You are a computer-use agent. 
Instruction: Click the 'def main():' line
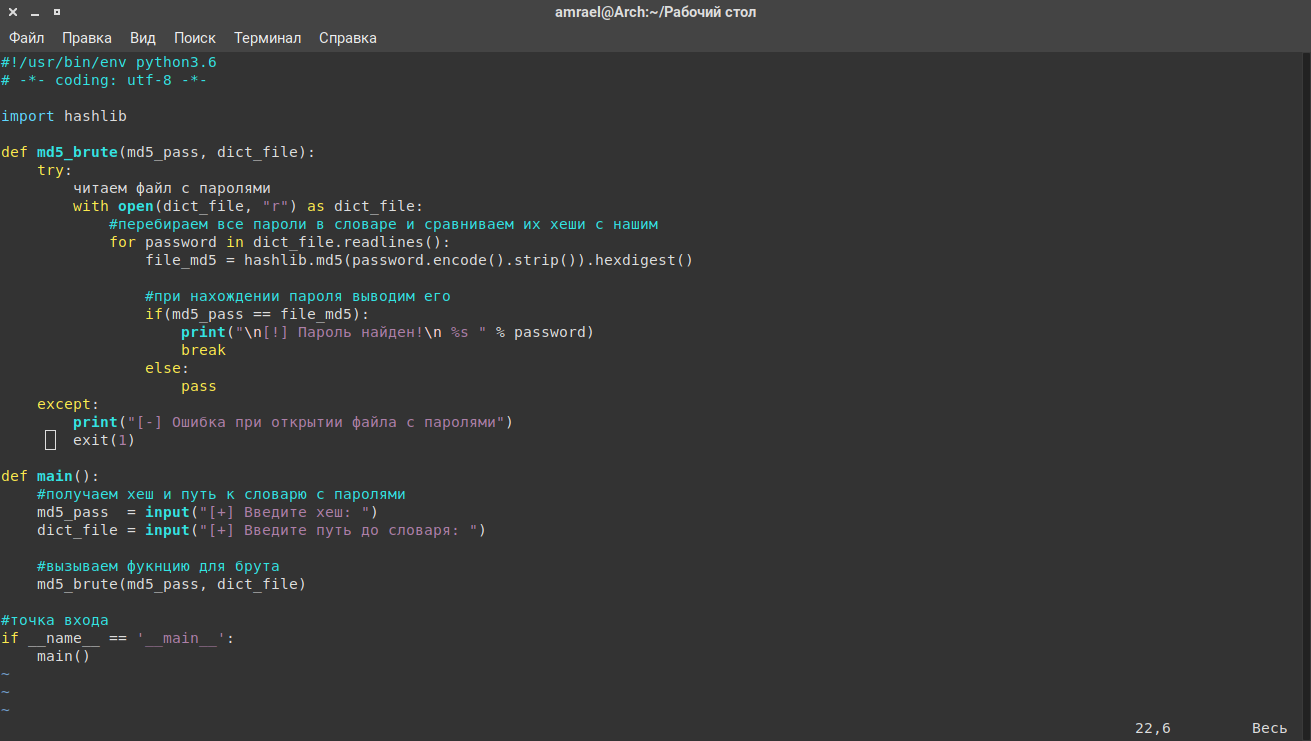(50, 476)
